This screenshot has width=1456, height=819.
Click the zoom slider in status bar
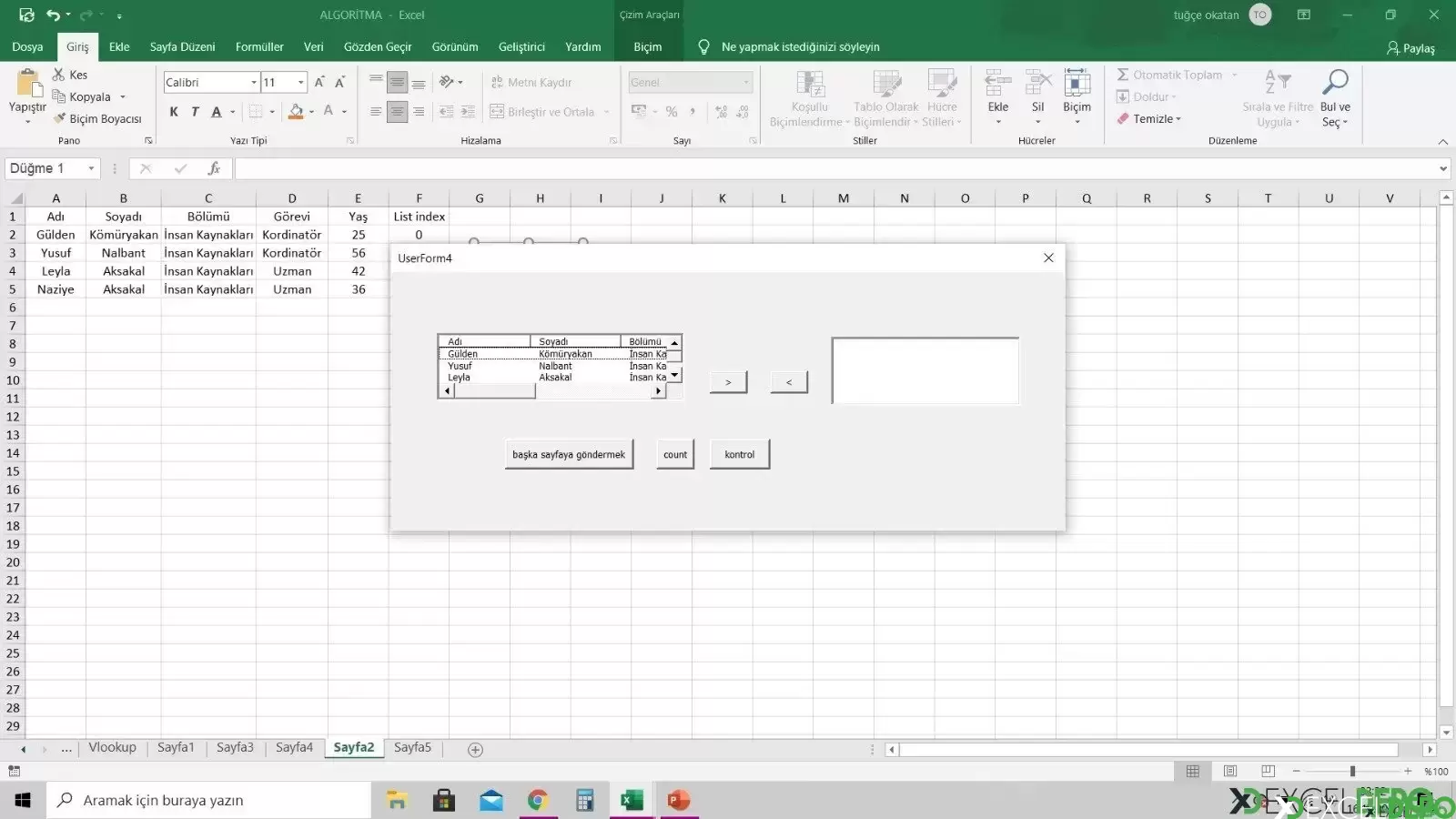[1352, 772]
